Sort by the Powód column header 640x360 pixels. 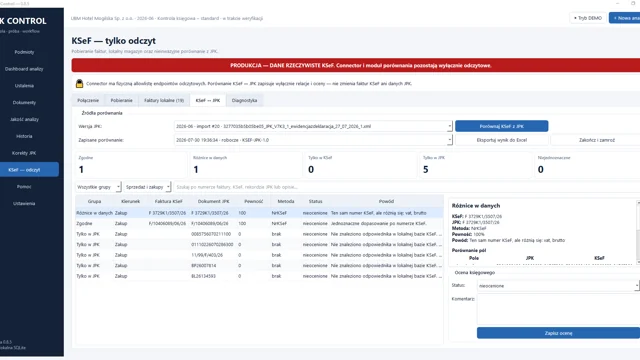click(386, 201)
